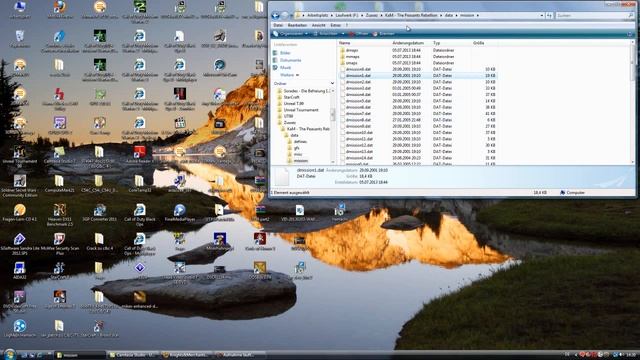Click the file list vertical scrollbar
Image resolution: width=640 pixels, height=360 pixels.
coord(633,102)
